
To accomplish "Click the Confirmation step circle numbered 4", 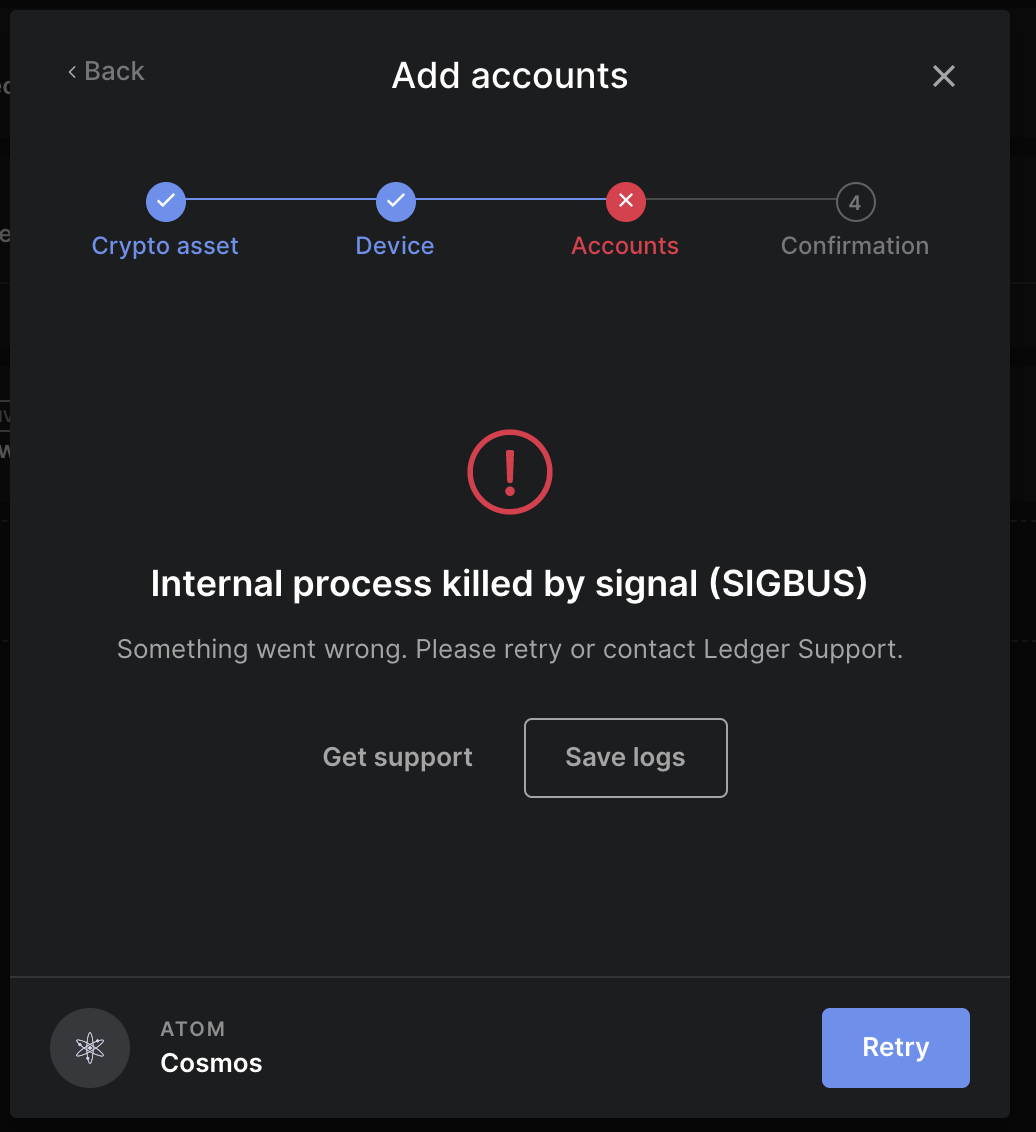I will click(855, 201).
